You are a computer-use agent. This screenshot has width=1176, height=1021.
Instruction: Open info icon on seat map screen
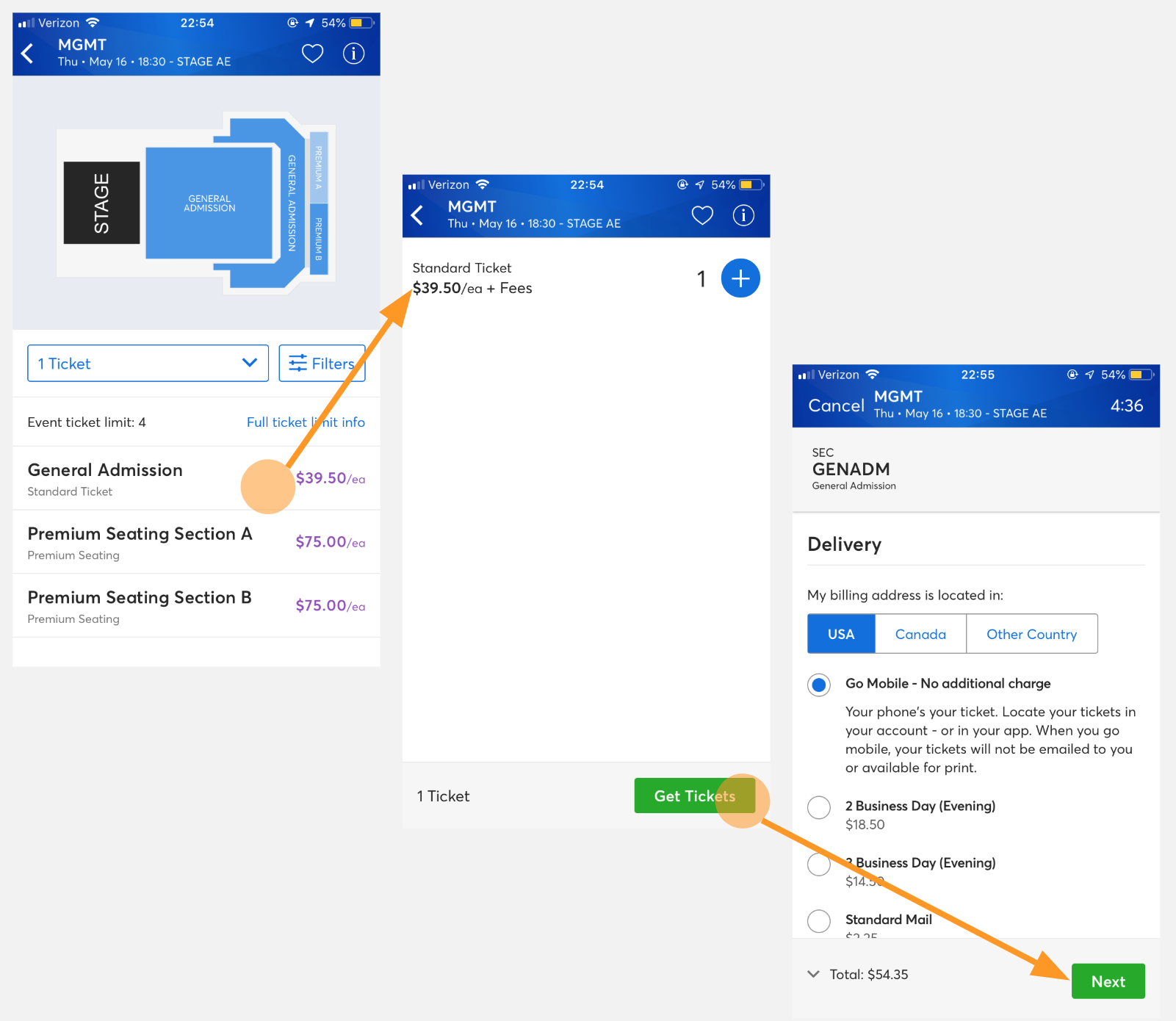pos(354,54)
